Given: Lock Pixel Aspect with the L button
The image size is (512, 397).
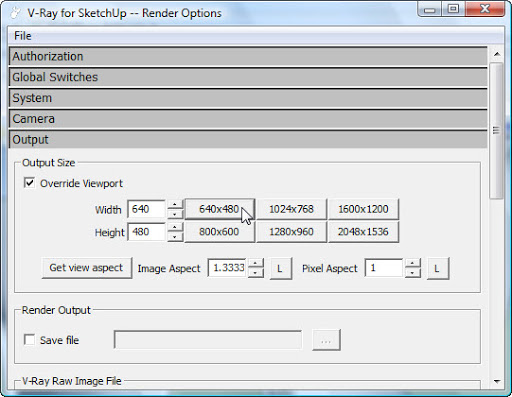Looking at the screenshot, I should pyautogui.click(x=438, y=268).
